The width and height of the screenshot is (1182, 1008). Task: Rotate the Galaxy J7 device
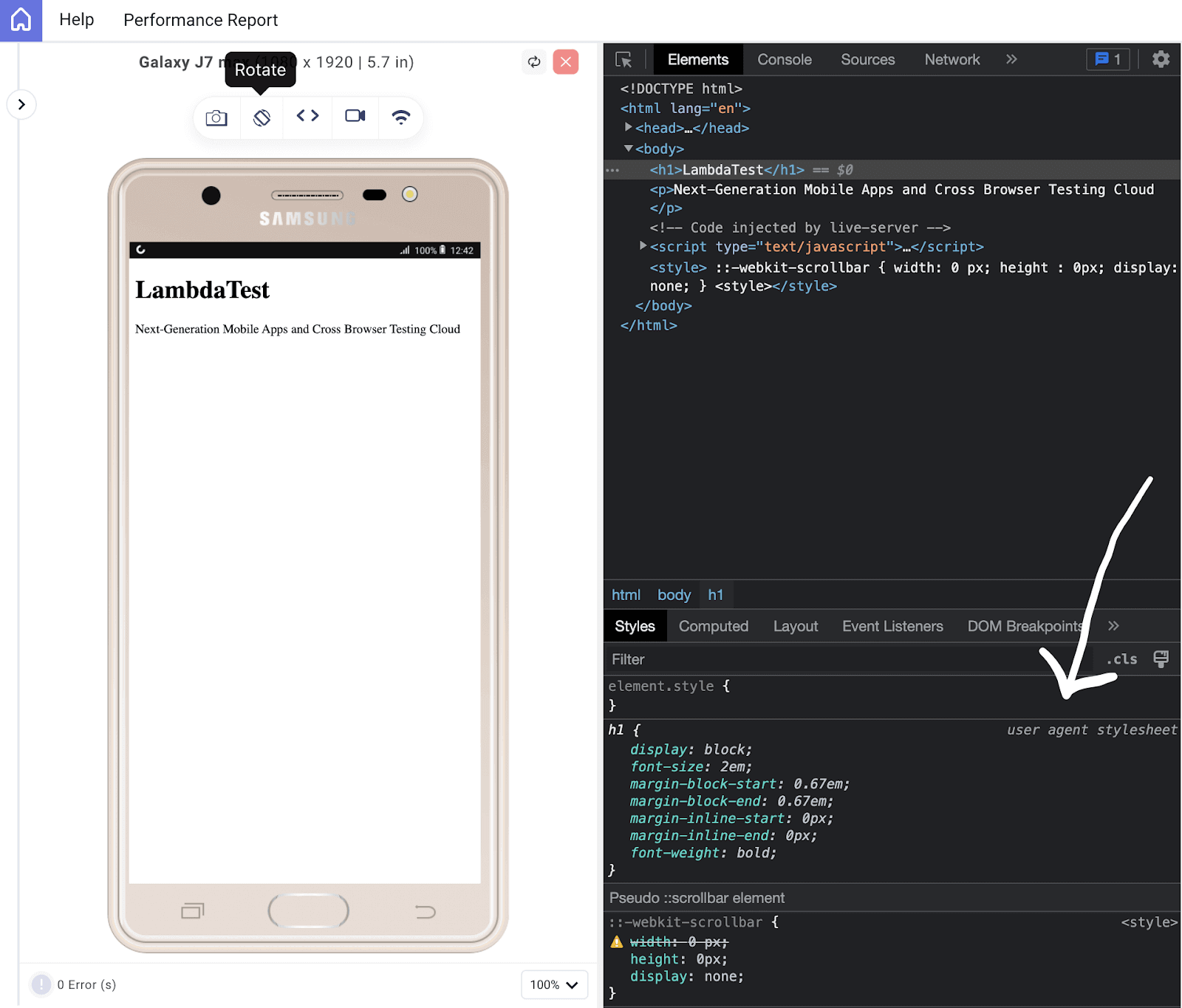point(262,118)
